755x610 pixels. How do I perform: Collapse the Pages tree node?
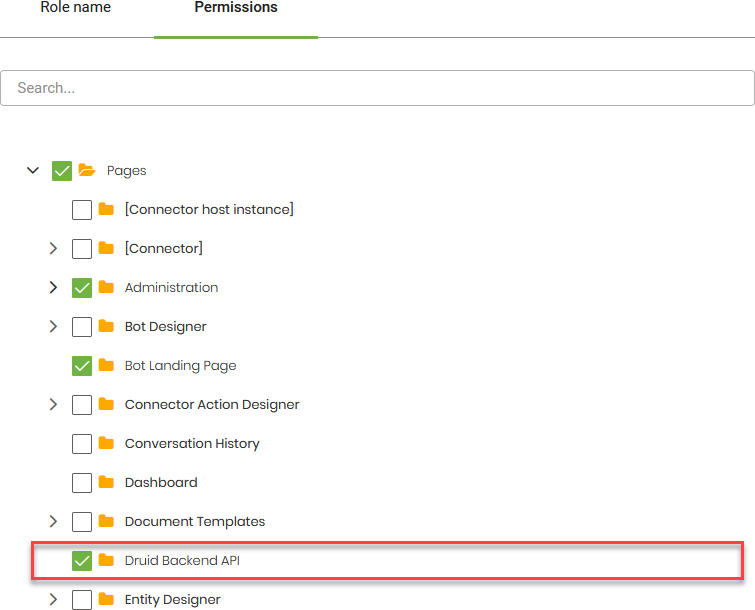[x=33, y=171]
